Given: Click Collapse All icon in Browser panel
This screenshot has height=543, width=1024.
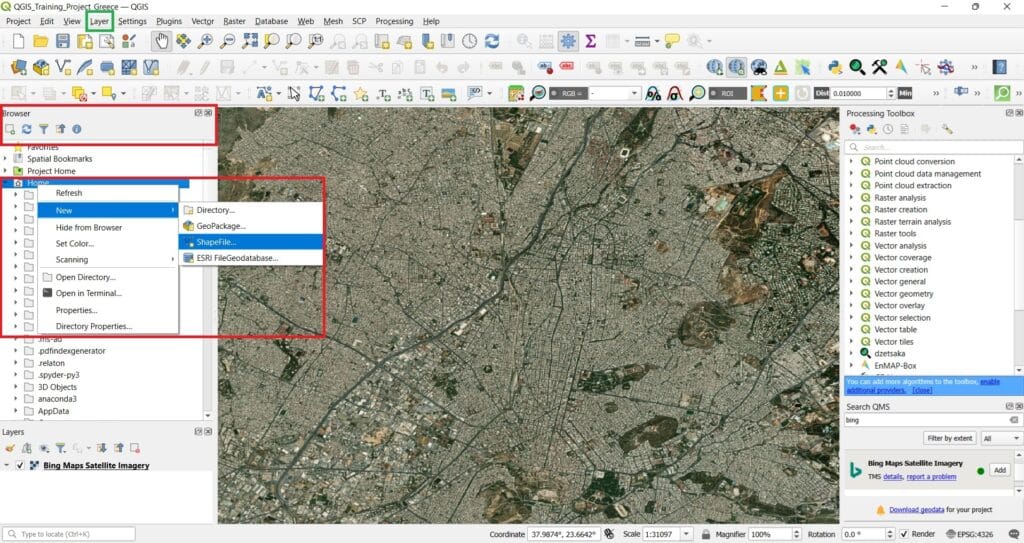Looking at the screenshot, I should [61, 129].
